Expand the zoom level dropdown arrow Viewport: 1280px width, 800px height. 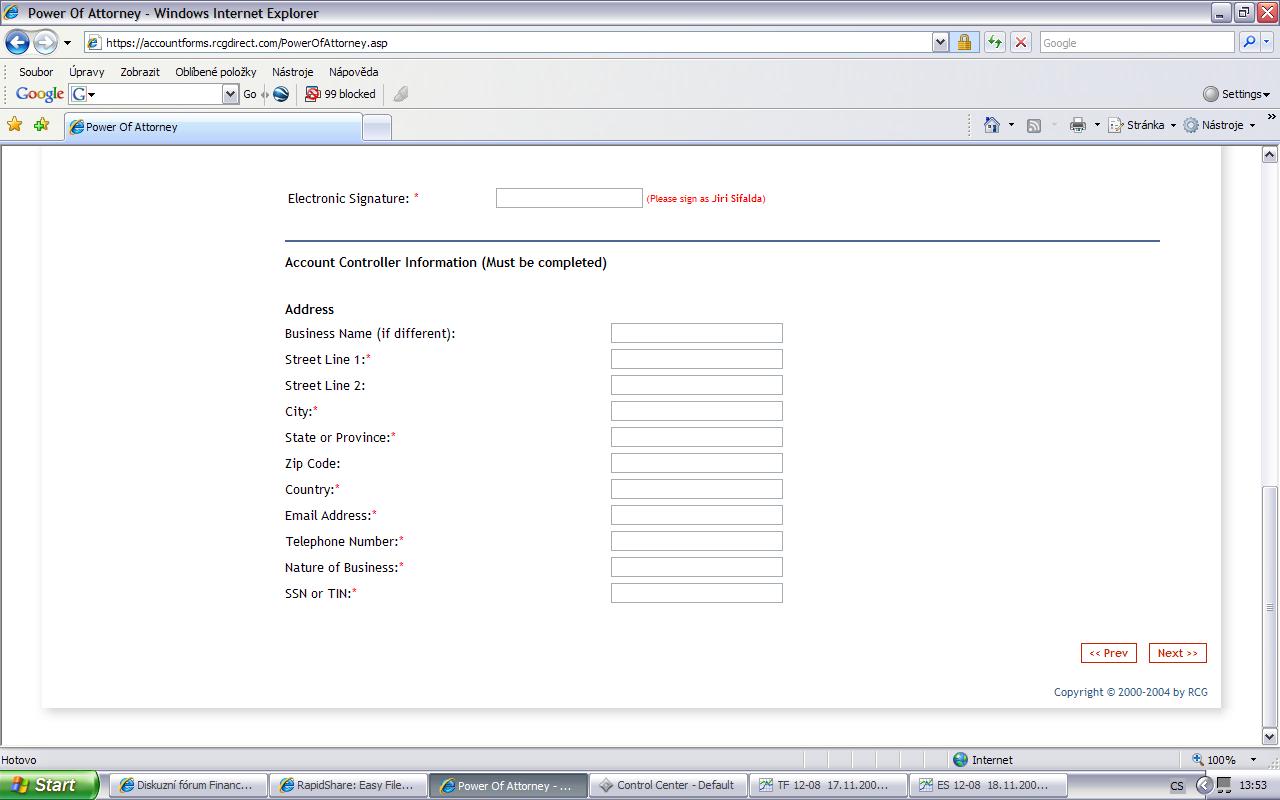pyautogui.click(x=1253, y=760)
